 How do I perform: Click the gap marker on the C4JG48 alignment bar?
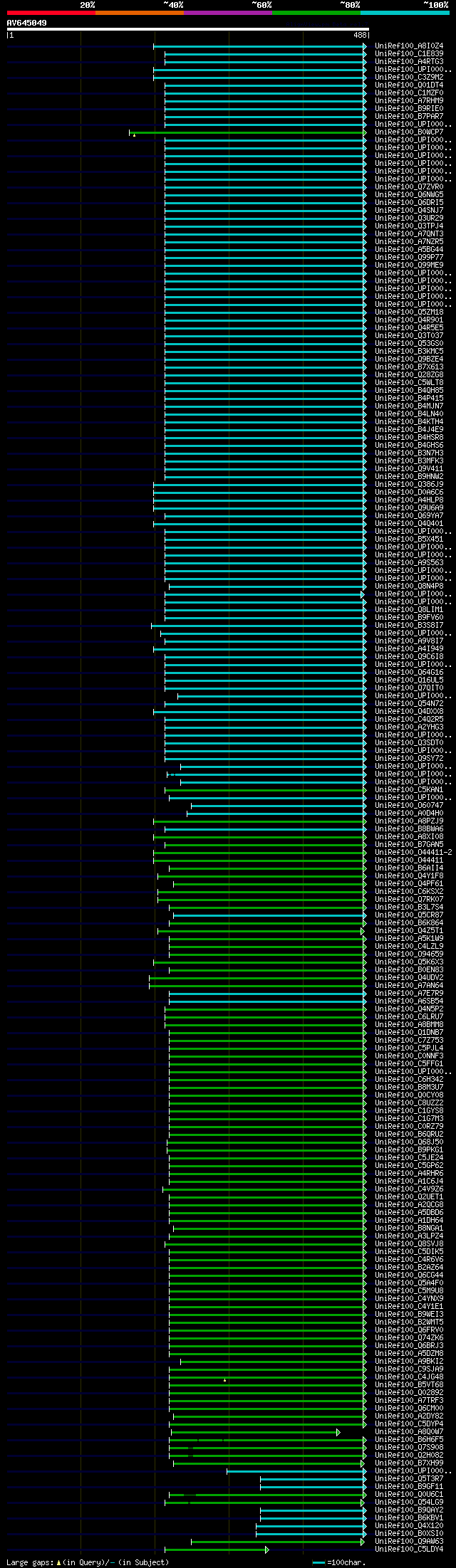point(224,1380)
